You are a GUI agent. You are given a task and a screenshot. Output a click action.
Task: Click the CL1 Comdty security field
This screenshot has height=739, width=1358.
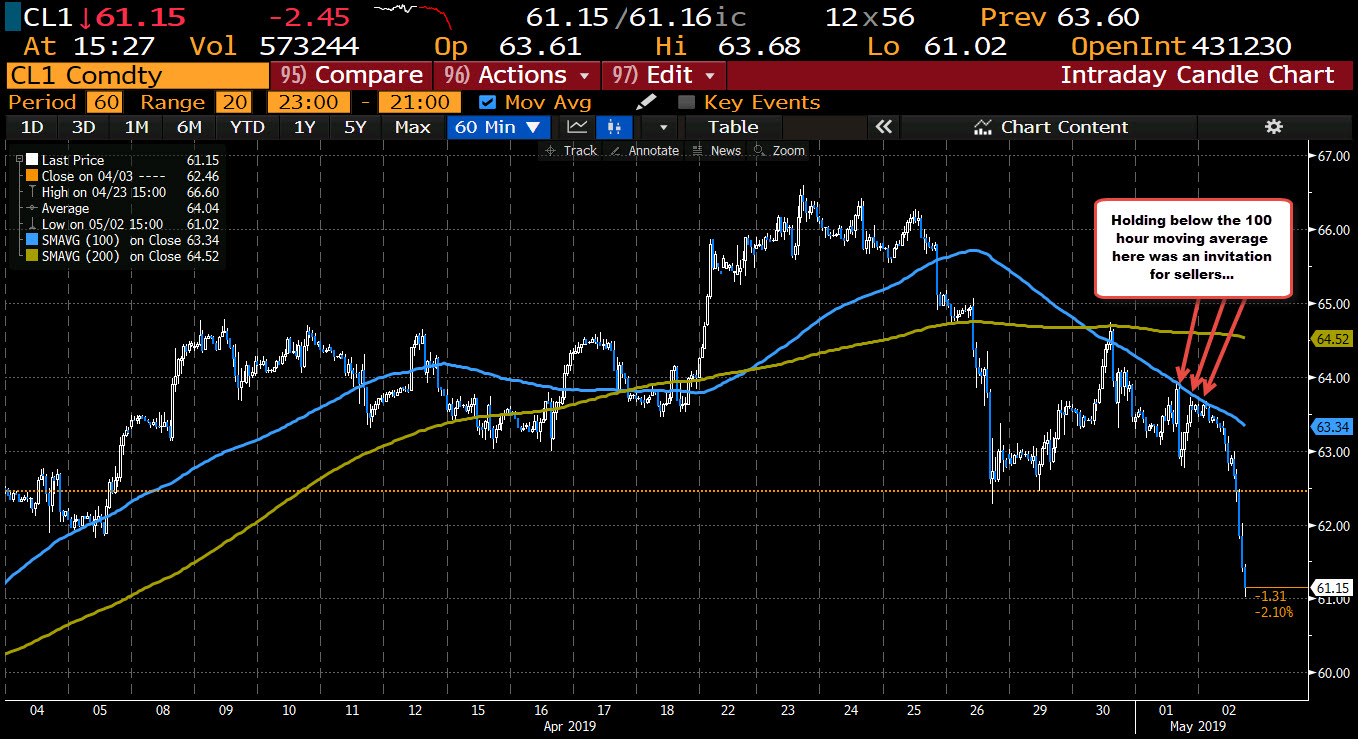(137, 75)
